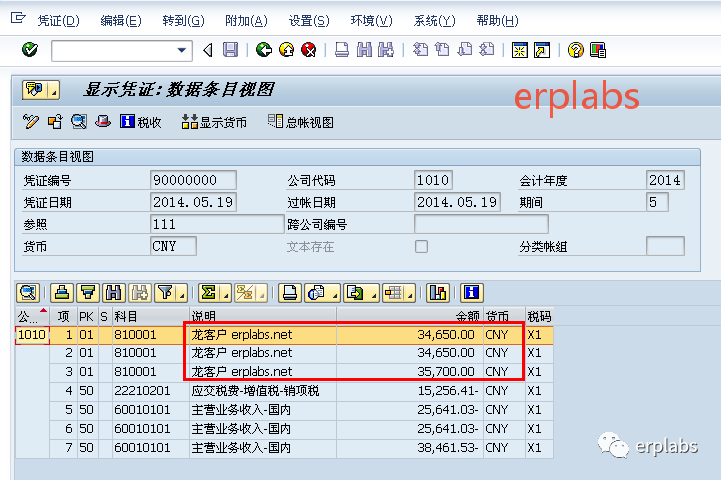Open the 附加(A) menu

246,21
